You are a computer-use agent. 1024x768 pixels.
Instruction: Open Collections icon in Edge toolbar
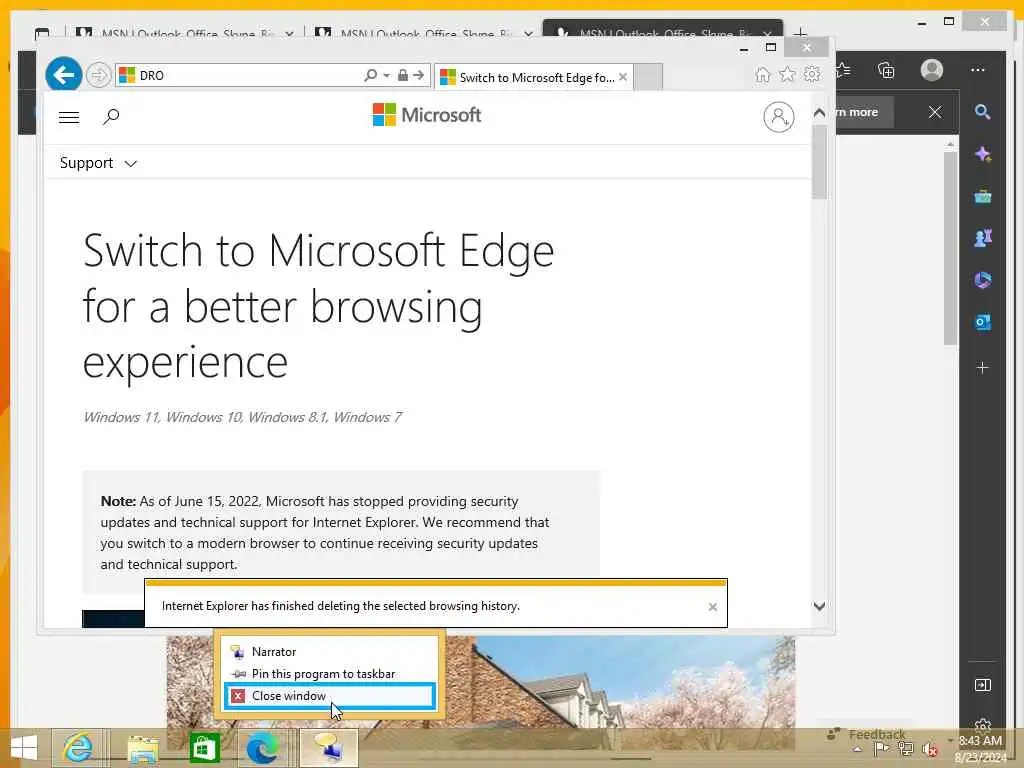tap(886, 70)
